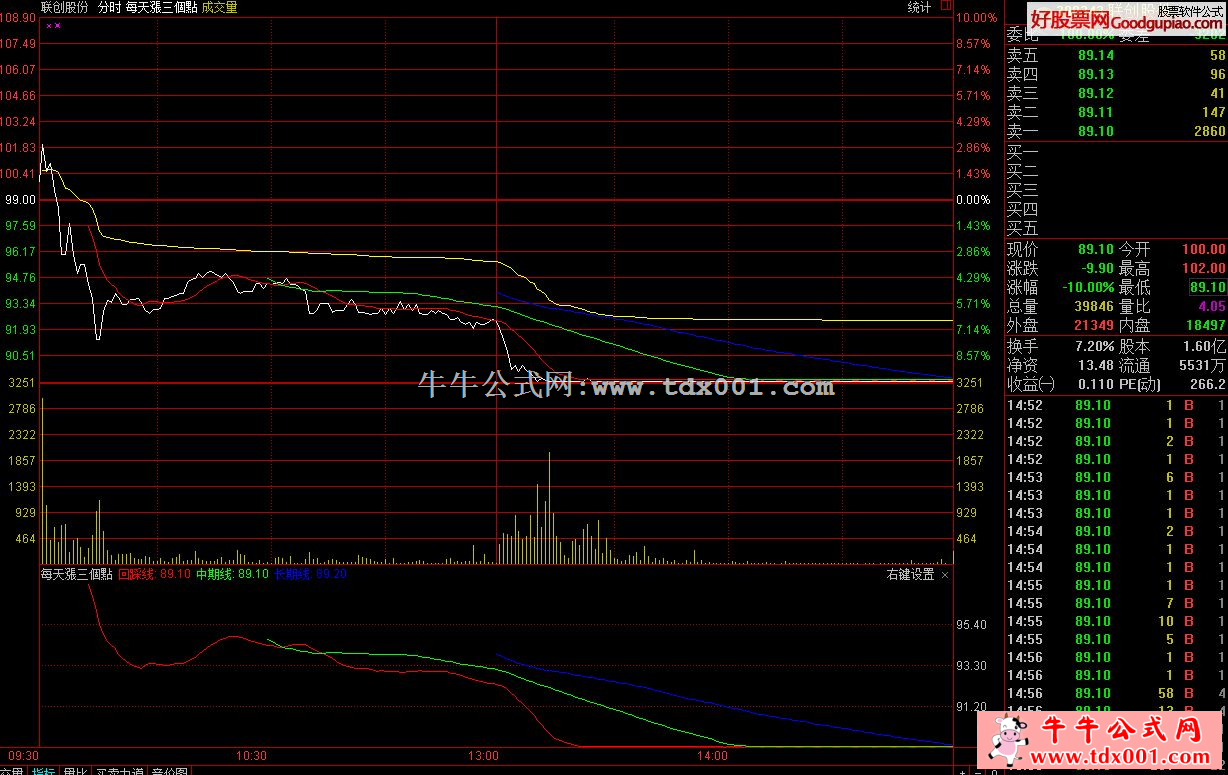Click the 联创股份 stock name label
The height and width of the screenshot is (775, 1228).
(x=65, y=7)
